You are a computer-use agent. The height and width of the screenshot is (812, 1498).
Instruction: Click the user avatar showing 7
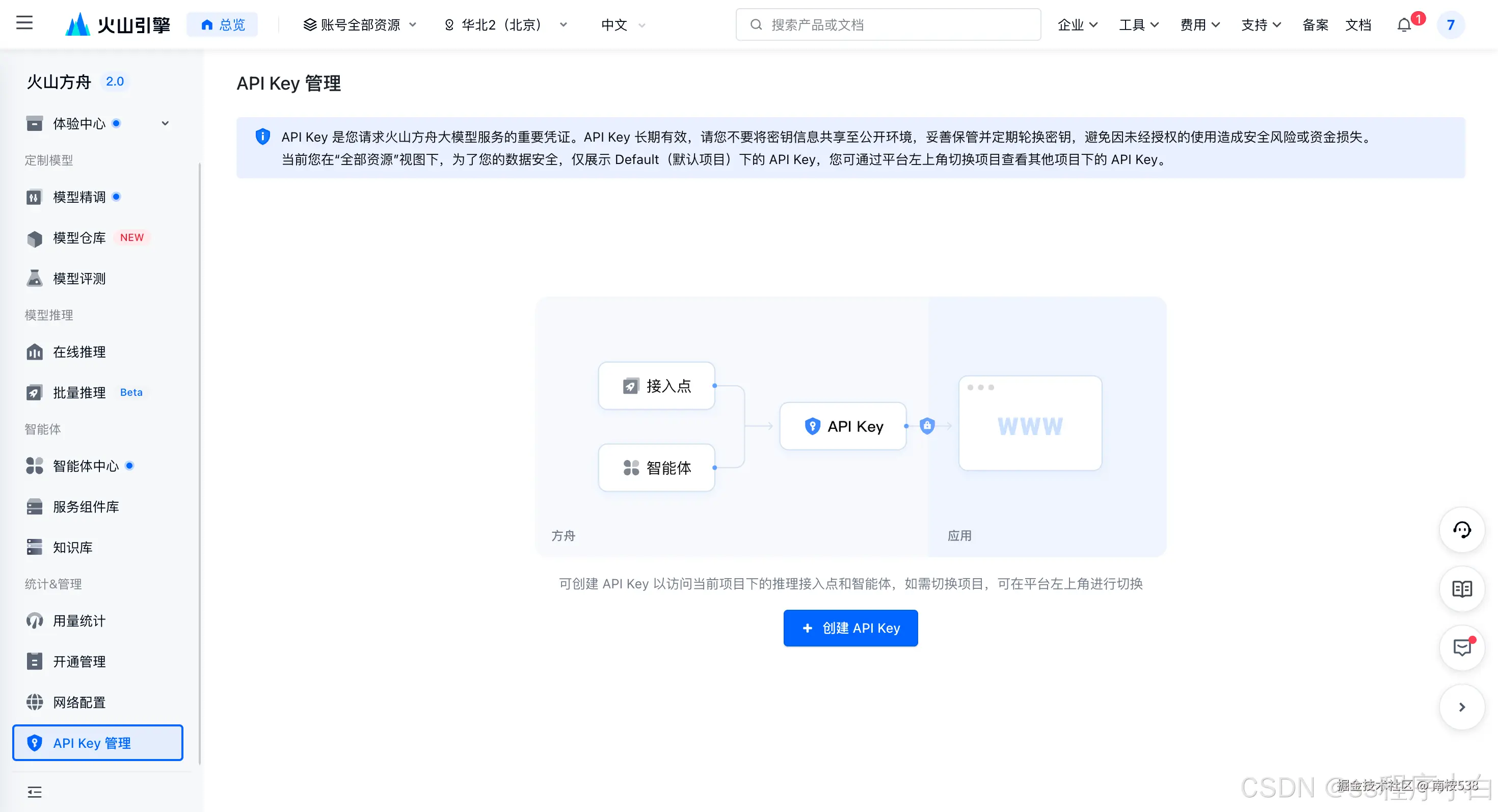1450,25
